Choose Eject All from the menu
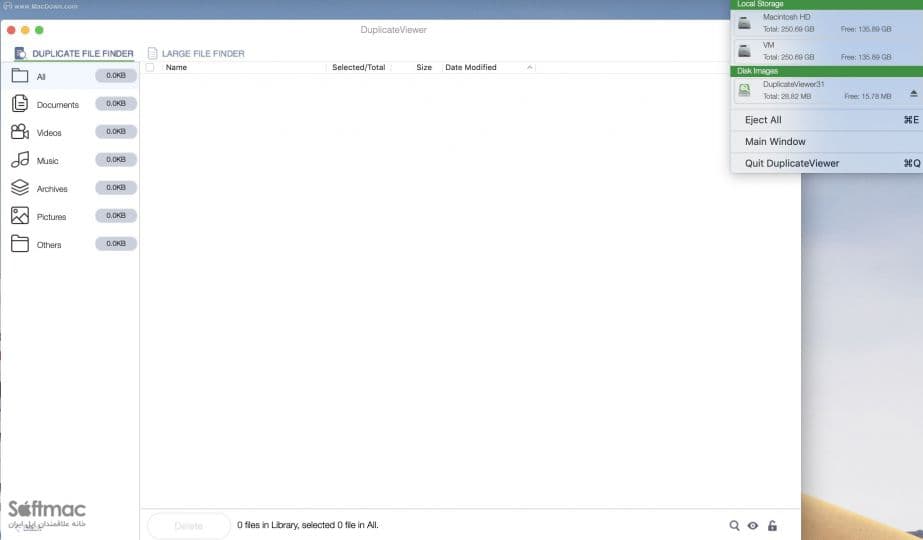Image resolution: width=923 pixels, height=540 pixels. click(x=826, y=120)
